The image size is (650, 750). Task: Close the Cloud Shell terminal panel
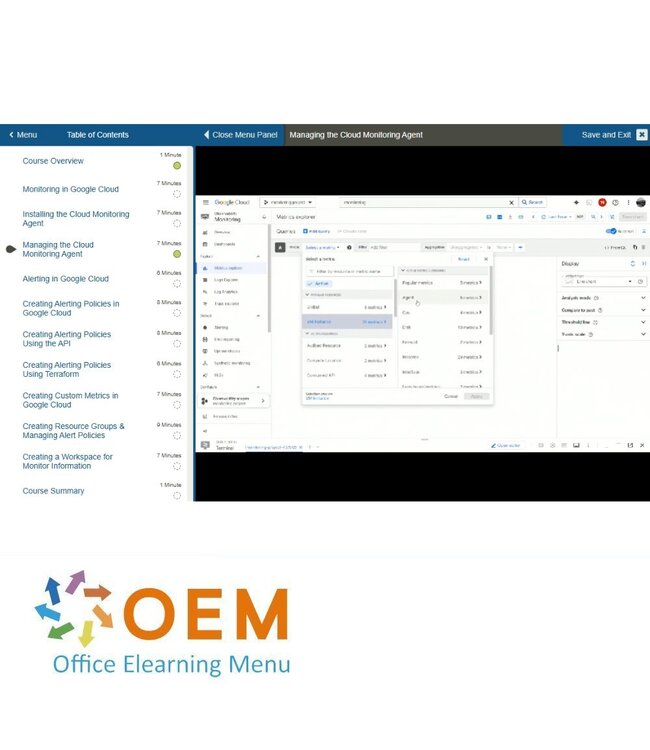click(x=642, y=445)
